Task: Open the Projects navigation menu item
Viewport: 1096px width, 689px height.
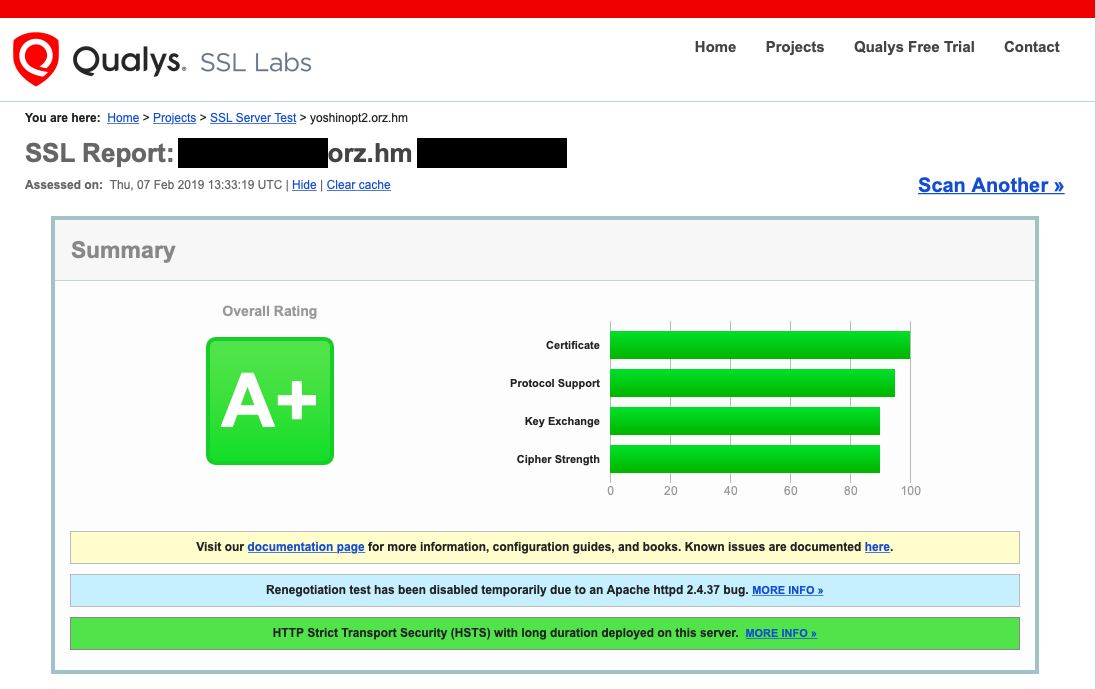Action: (x=795, y=47)
